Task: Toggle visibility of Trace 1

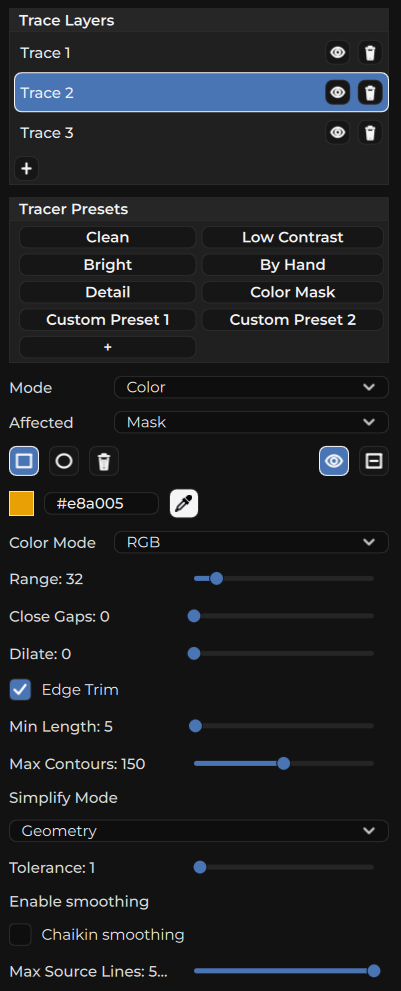Action: (338, 53)
